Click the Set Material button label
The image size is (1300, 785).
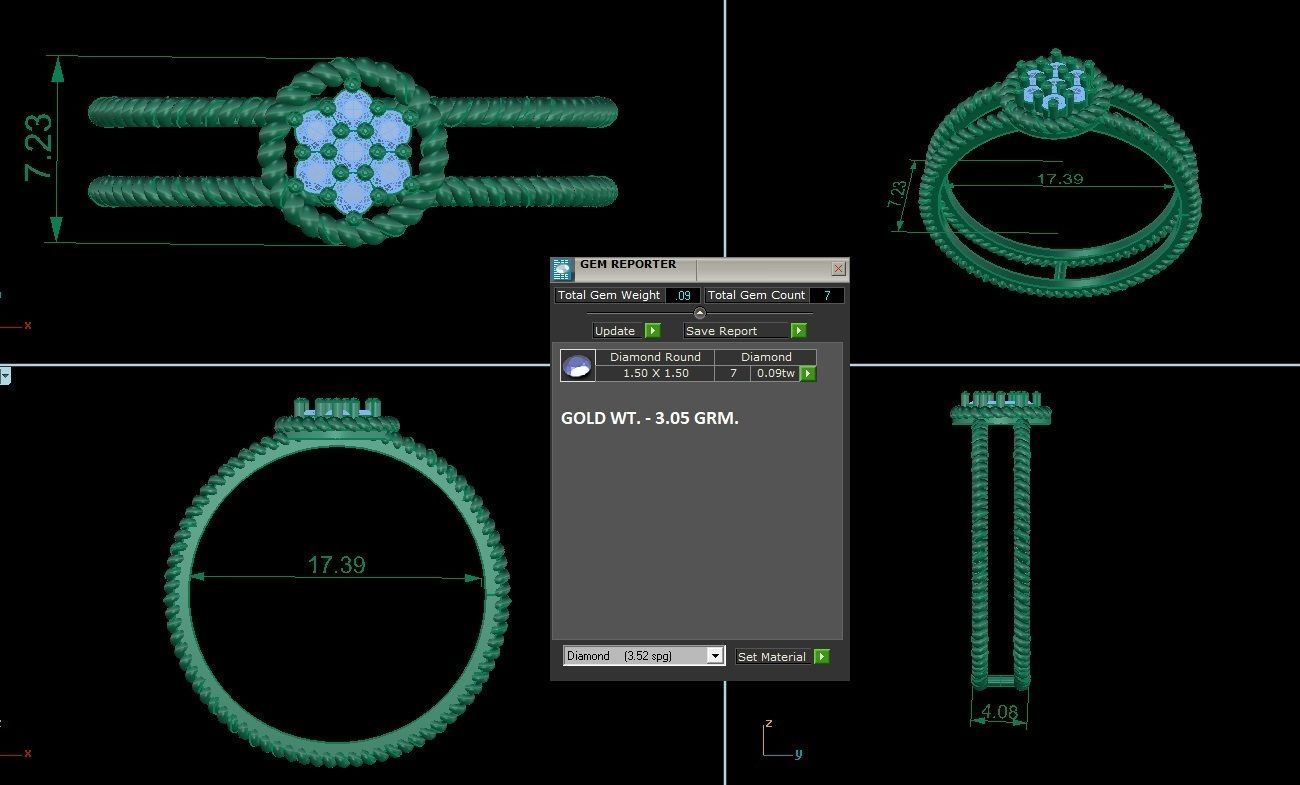pos(771,657)
